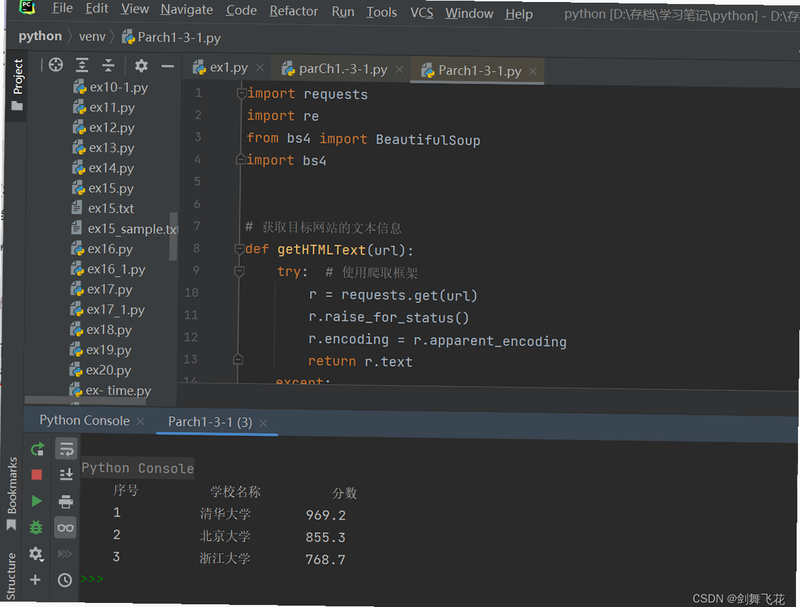Open the Run menu
This screenshot has height=607, width=800.
(342, 12)
